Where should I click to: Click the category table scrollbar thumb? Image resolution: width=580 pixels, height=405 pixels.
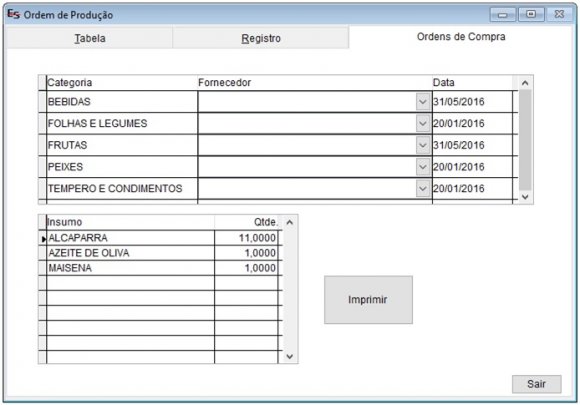[525, 140]
